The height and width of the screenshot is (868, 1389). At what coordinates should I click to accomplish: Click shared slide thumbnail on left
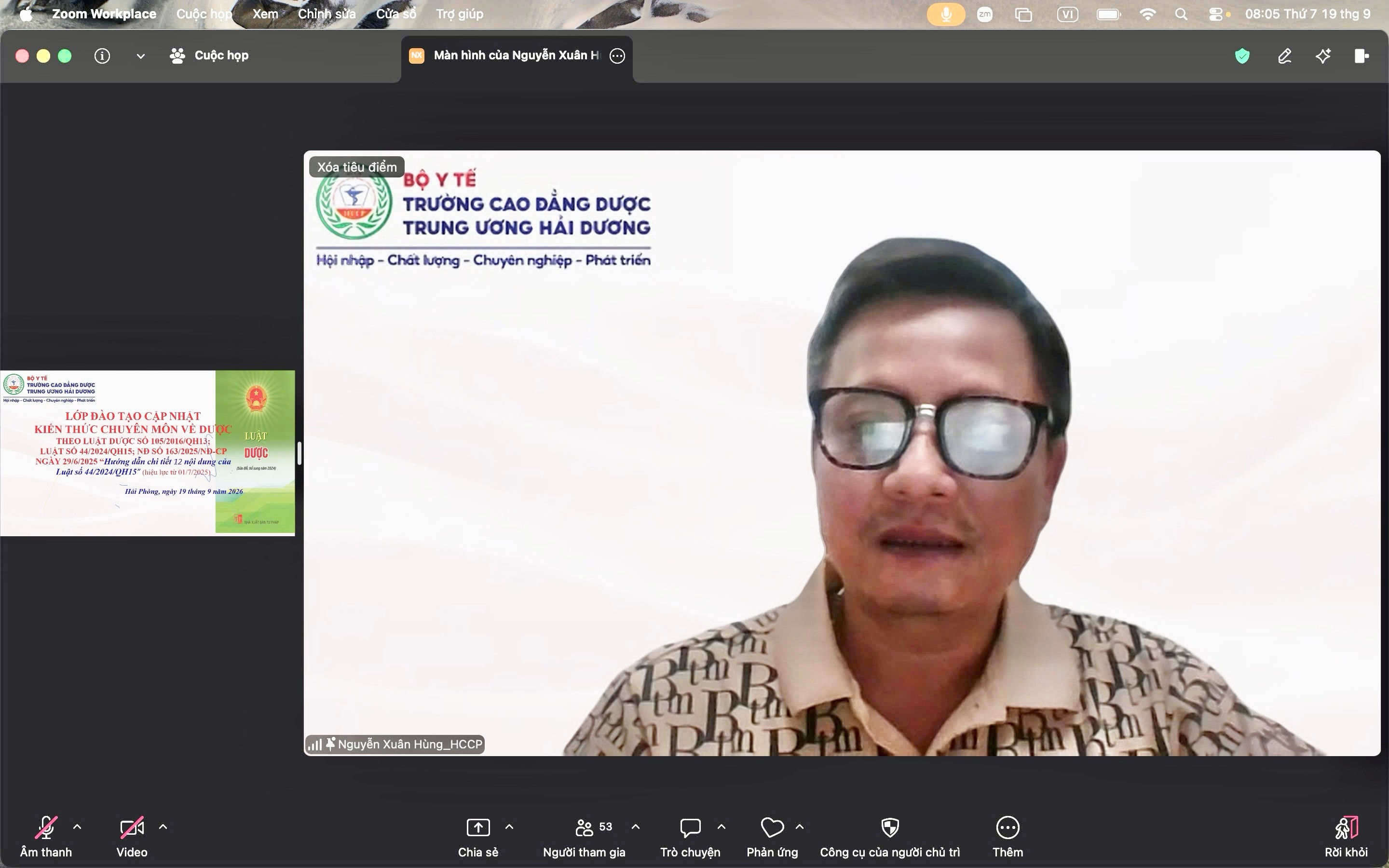click(x=148, y=453)
